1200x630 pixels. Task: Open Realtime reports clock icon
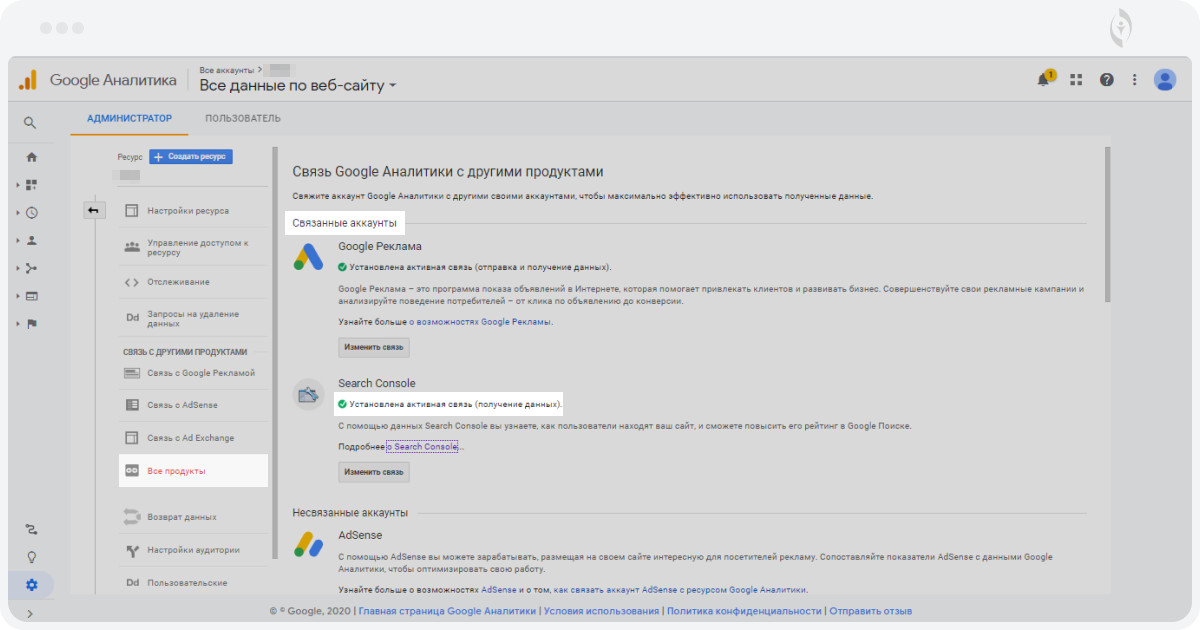point(31,213)
